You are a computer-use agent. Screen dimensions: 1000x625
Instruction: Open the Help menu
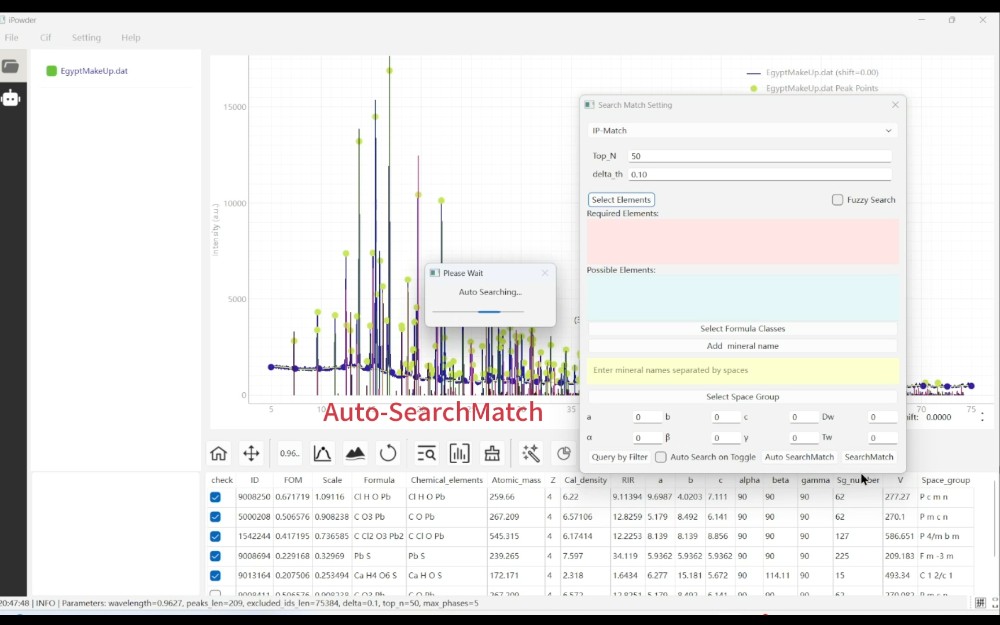[x=131, y=38]
